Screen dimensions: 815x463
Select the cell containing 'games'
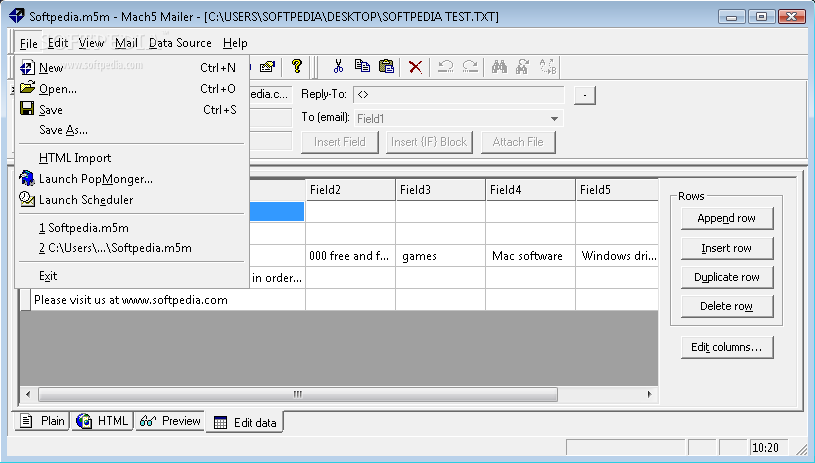click(x=440, y=256)
